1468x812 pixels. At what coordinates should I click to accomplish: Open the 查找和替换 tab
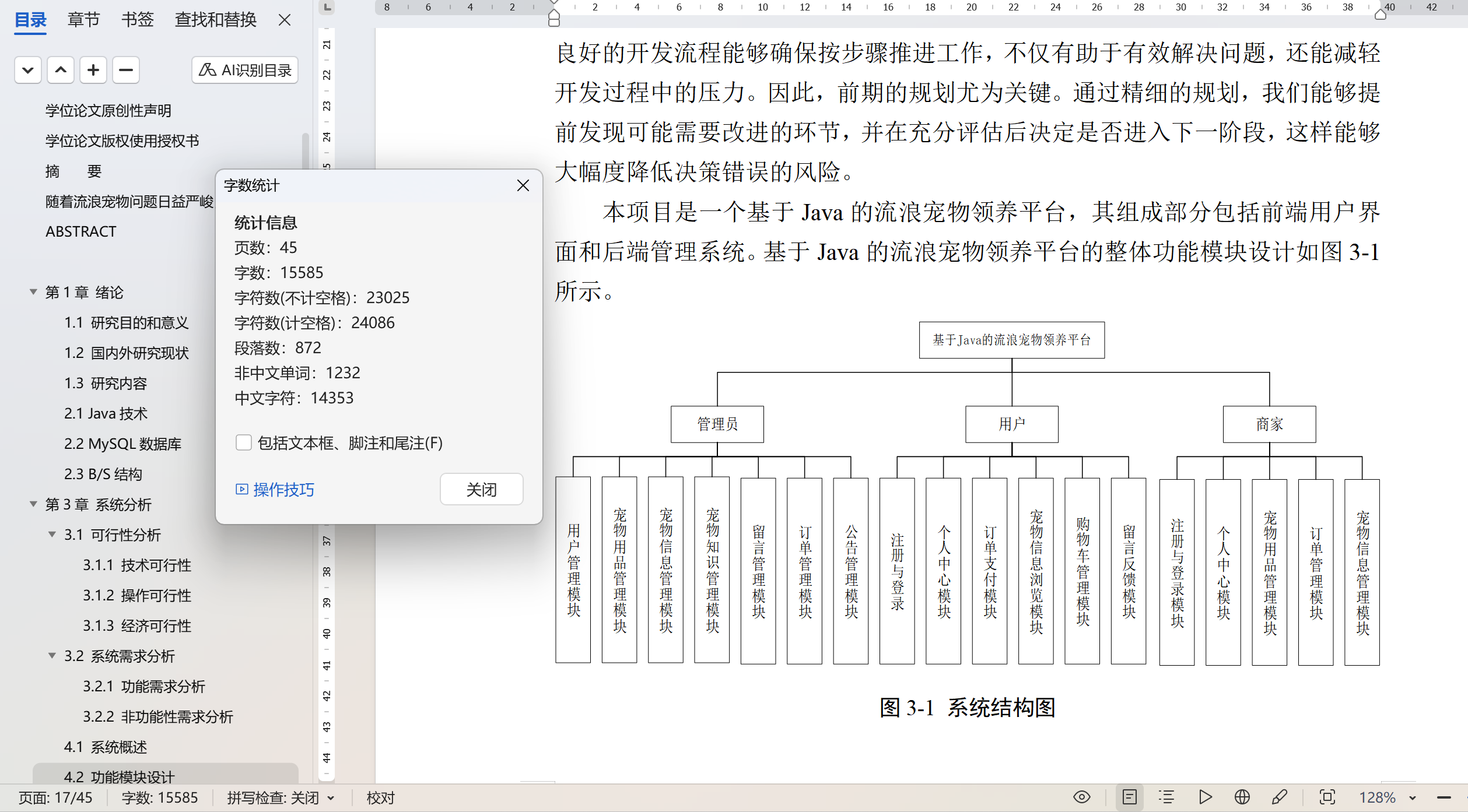215,20
